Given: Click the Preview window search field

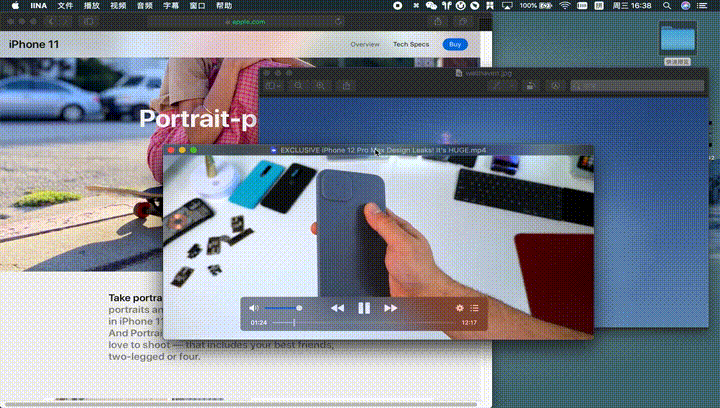Looking at the screenshot, I should 637,85.
